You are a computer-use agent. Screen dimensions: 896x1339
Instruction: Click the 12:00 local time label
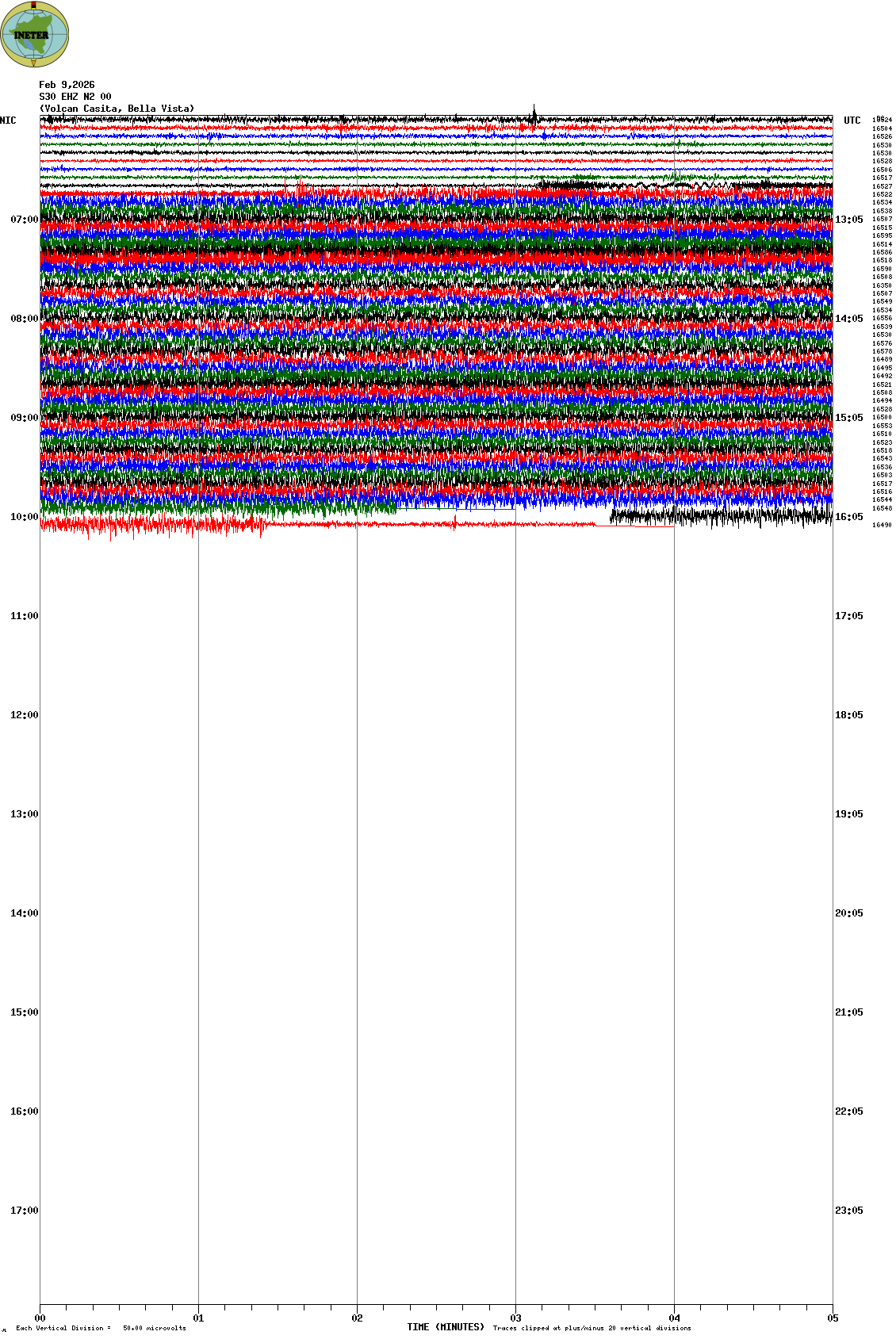tap(24, 715)
